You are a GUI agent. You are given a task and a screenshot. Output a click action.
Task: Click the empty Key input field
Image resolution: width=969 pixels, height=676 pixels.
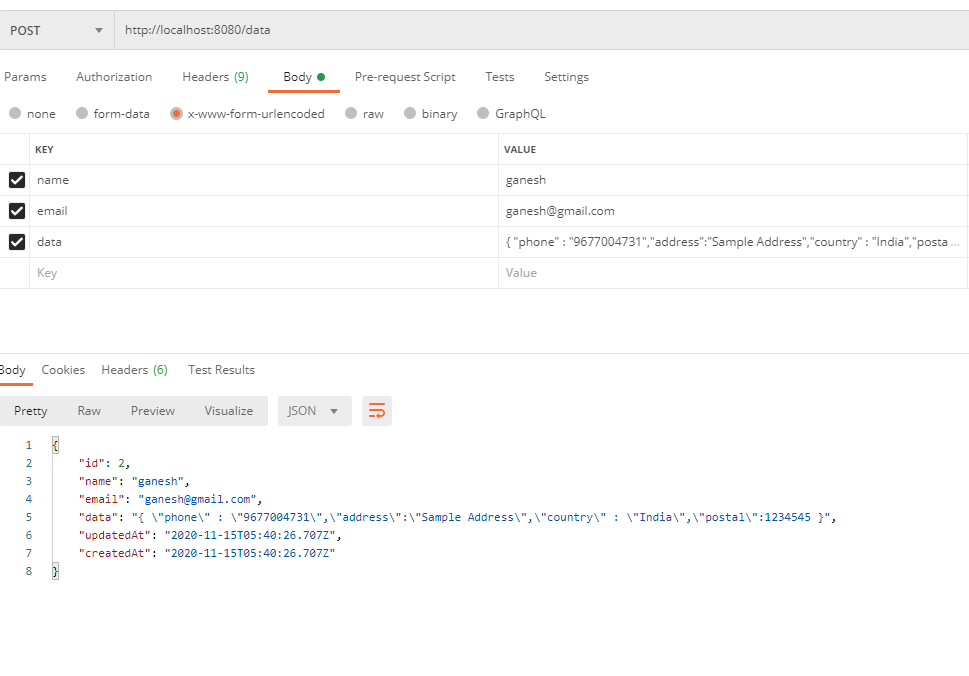pyautogui.click(x=264, y=273)
